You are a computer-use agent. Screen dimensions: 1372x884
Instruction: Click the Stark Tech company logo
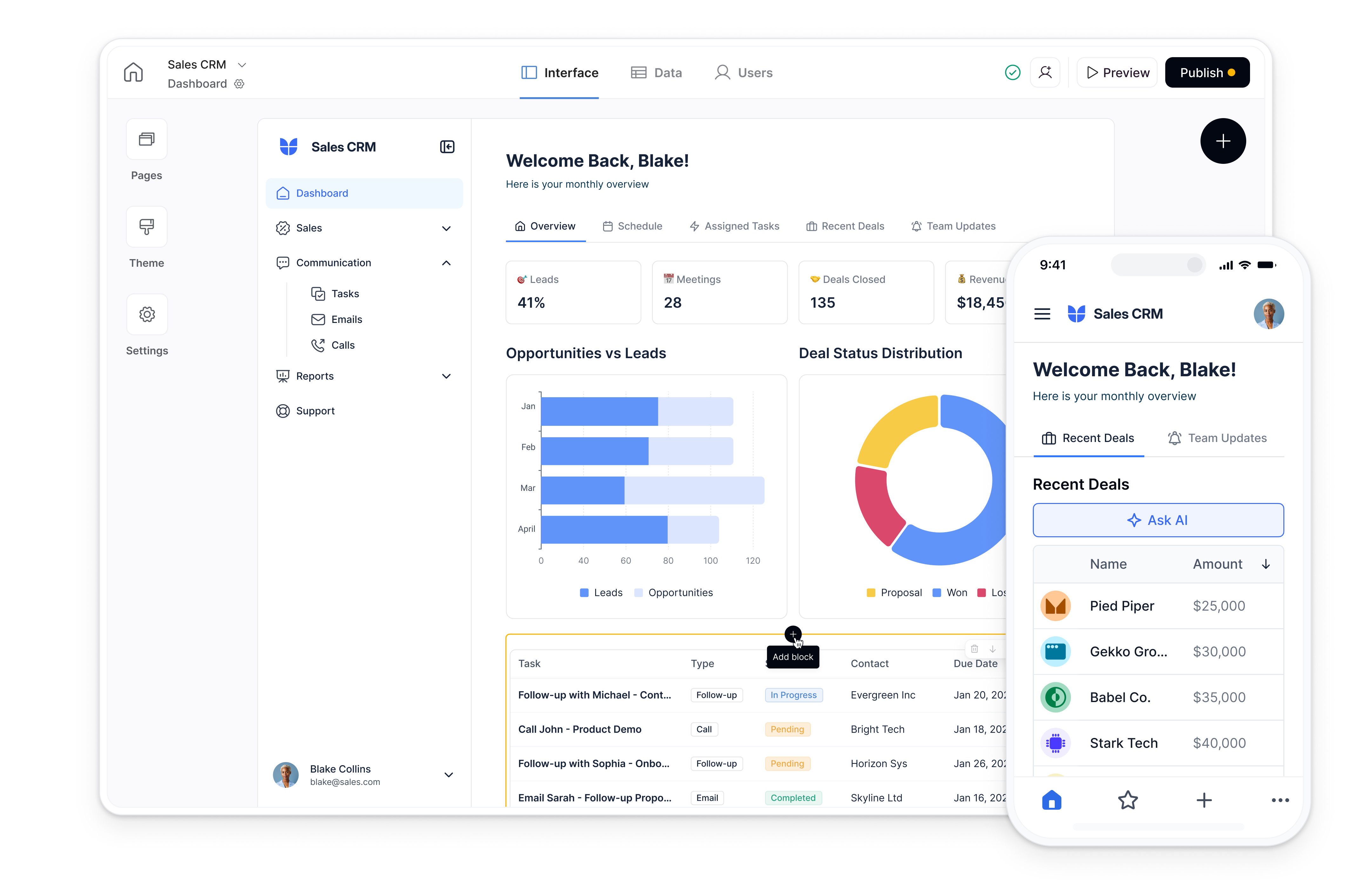click(1055, 743)
